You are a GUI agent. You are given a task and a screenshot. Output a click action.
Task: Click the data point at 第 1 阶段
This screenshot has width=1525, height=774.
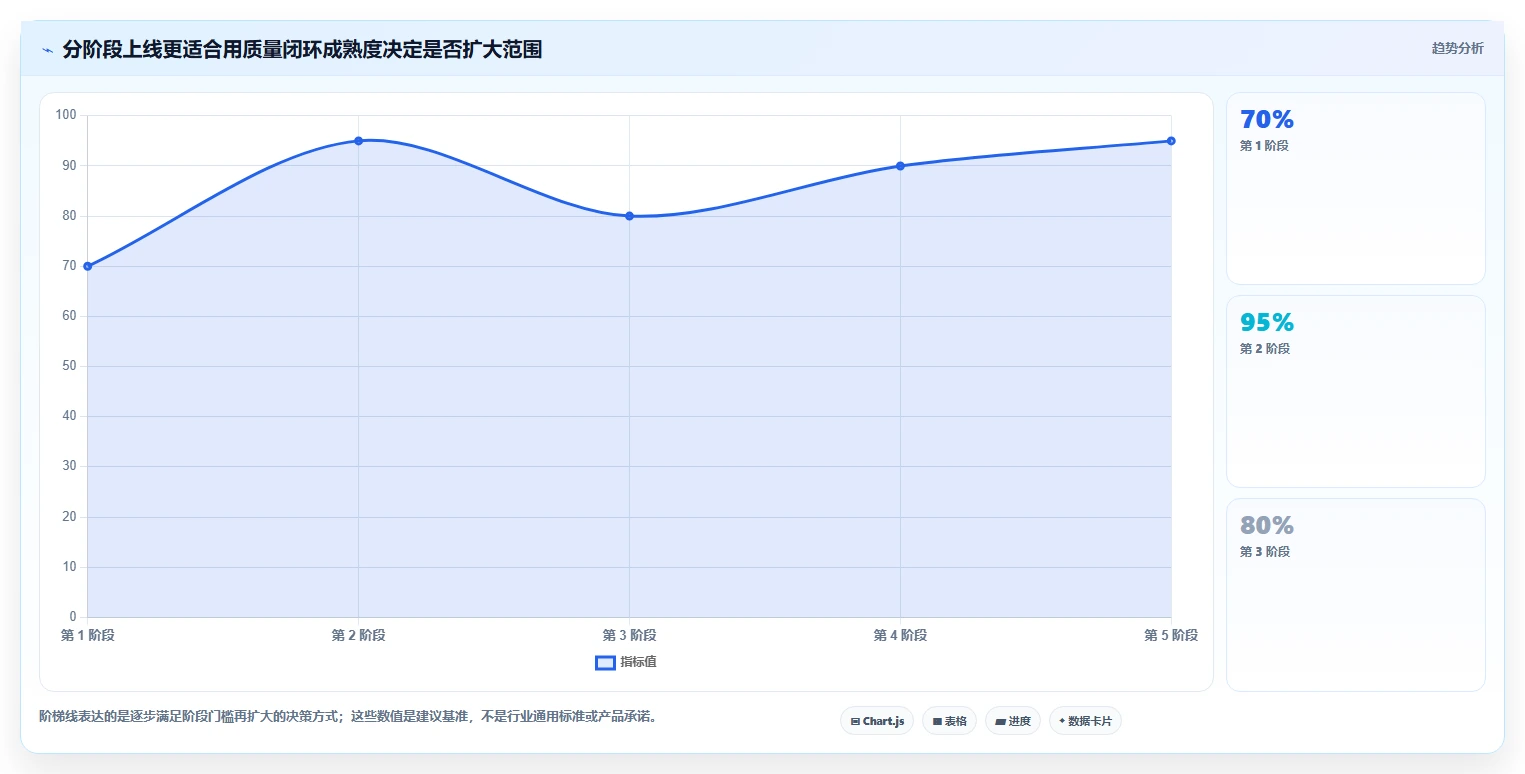pyautogui.click(x=88, y=266)
